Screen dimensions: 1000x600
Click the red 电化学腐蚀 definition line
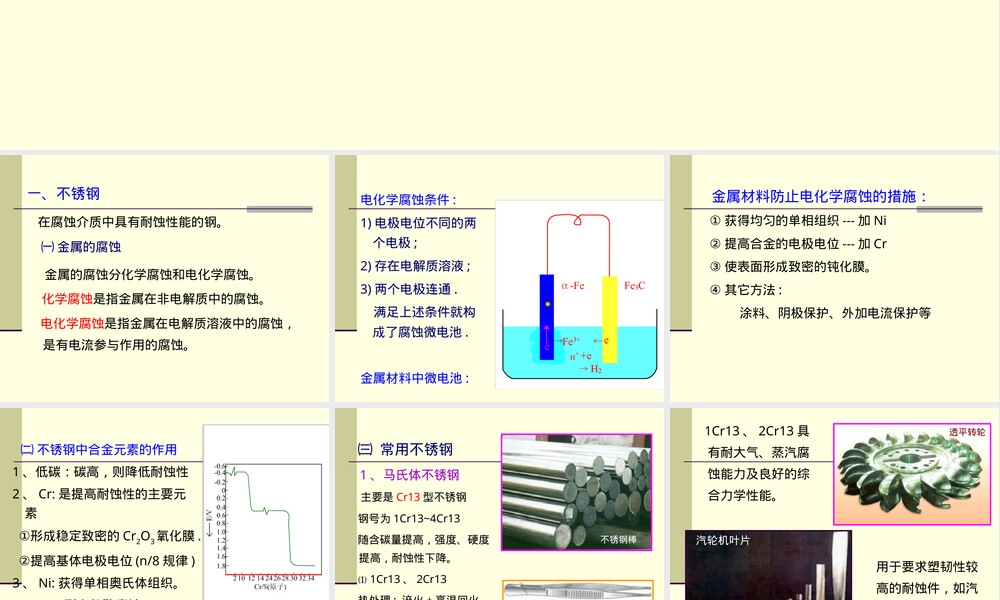tap(167, 323)
